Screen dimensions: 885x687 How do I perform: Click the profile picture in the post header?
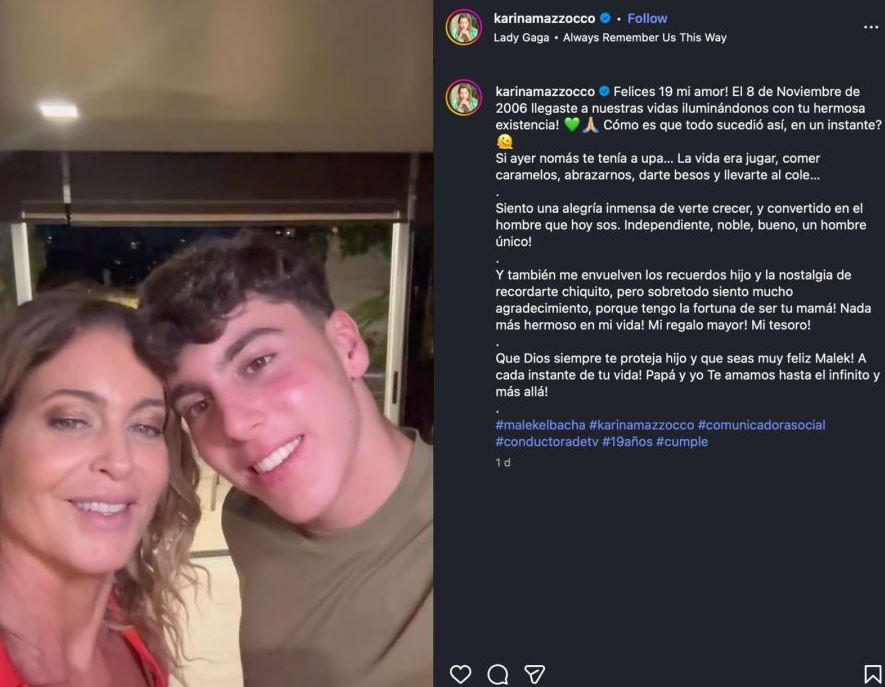pos(464,28)
